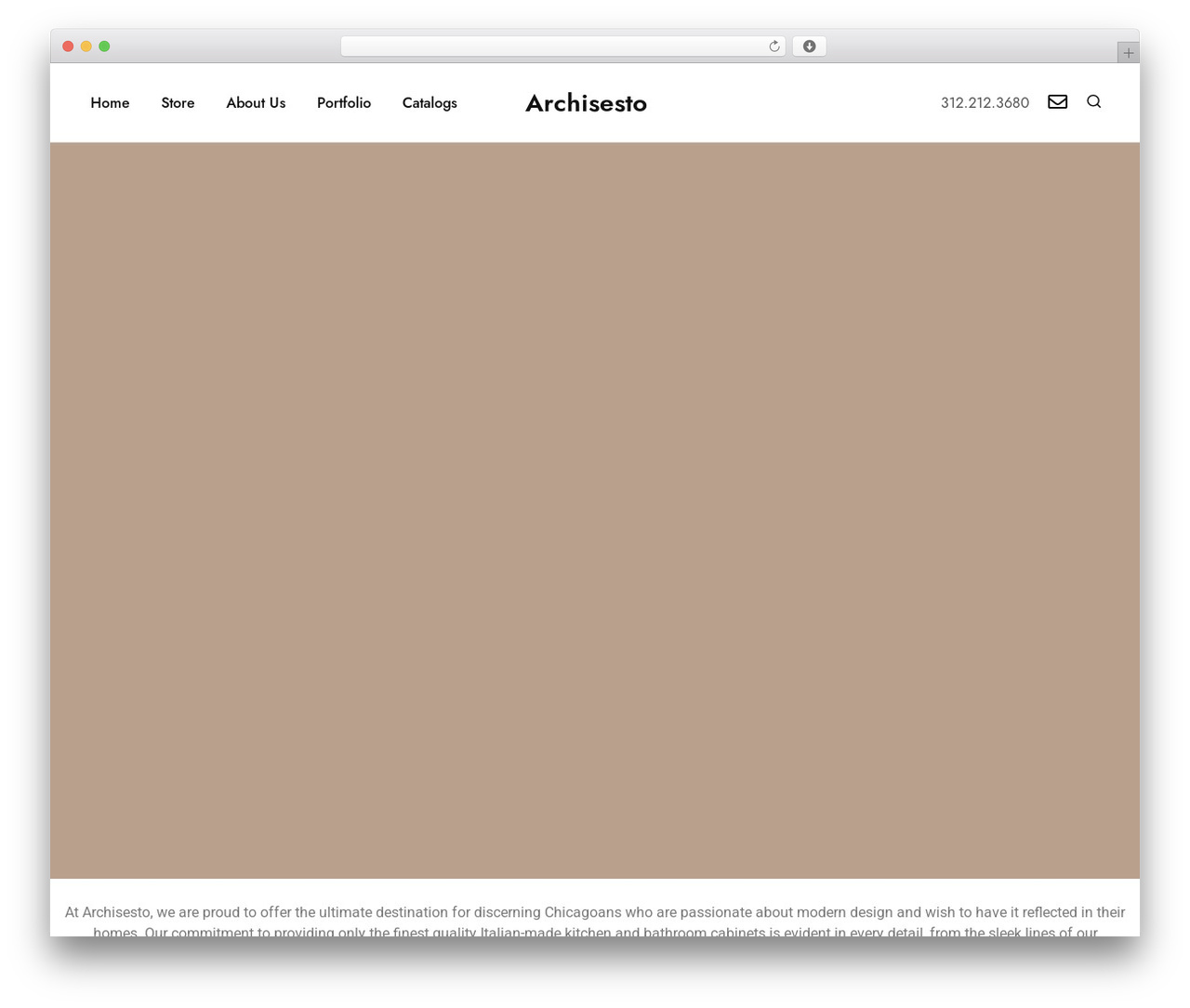1190x1008 pixels.
Task: Focus the browser address bar
Action: pyautogui.click(x=562, y=46)
